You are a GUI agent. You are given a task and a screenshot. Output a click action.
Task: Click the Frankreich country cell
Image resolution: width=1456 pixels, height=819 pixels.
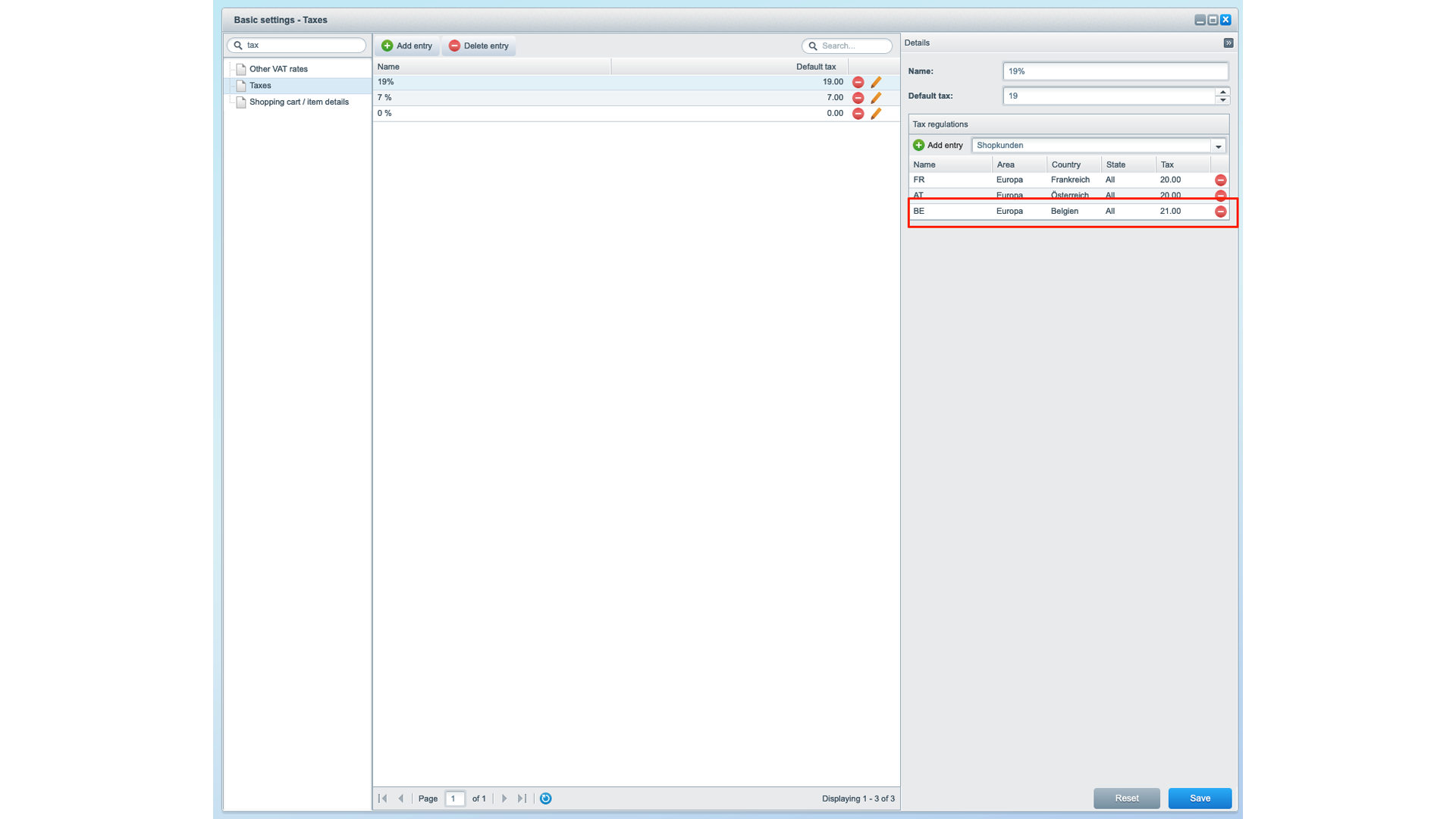coord(1070,180)
